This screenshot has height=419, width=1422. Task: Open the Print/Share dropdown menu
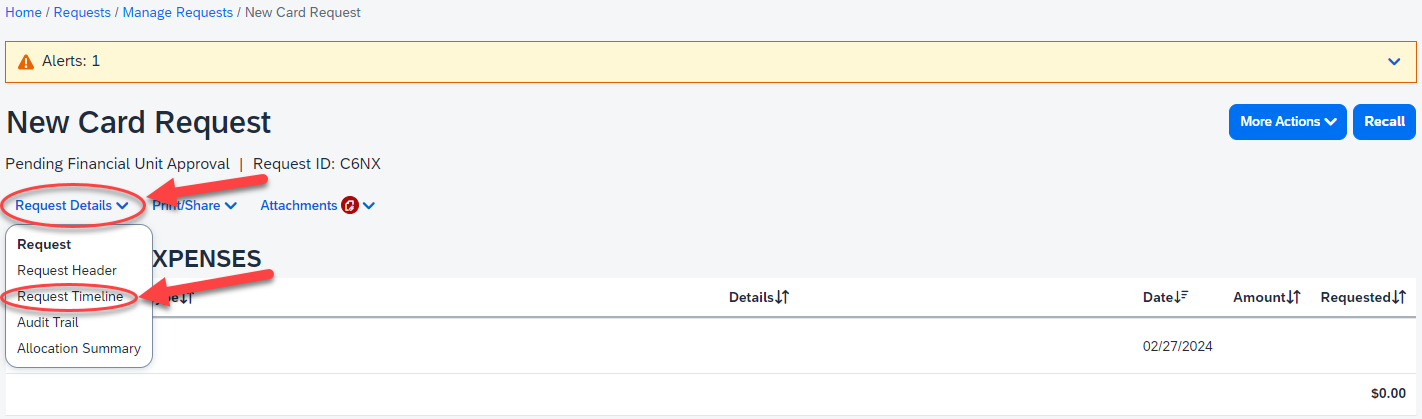[x=195, y=206]
